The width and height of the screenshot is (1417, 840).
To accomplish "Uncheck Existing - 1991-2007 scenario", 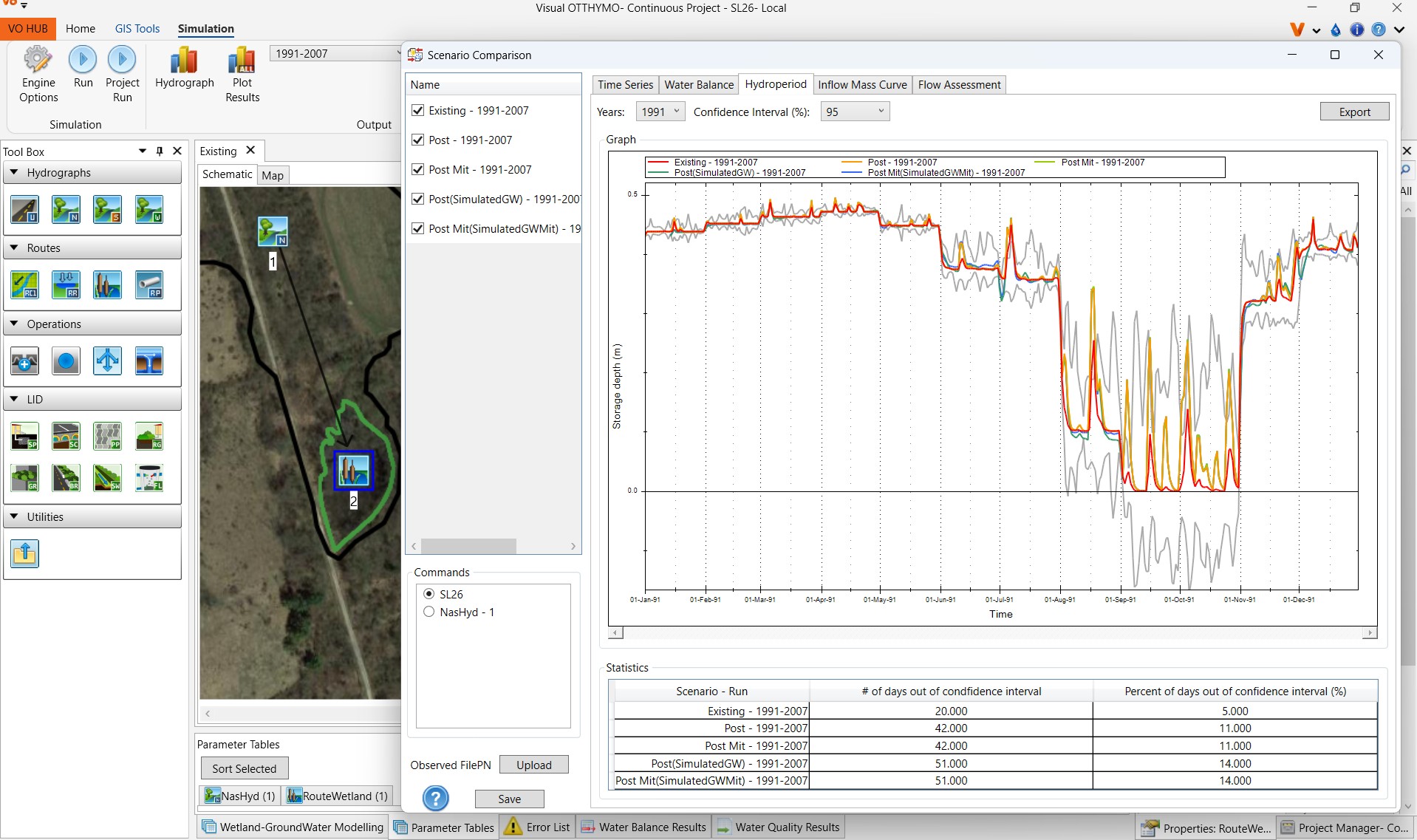I will (417, 110).
